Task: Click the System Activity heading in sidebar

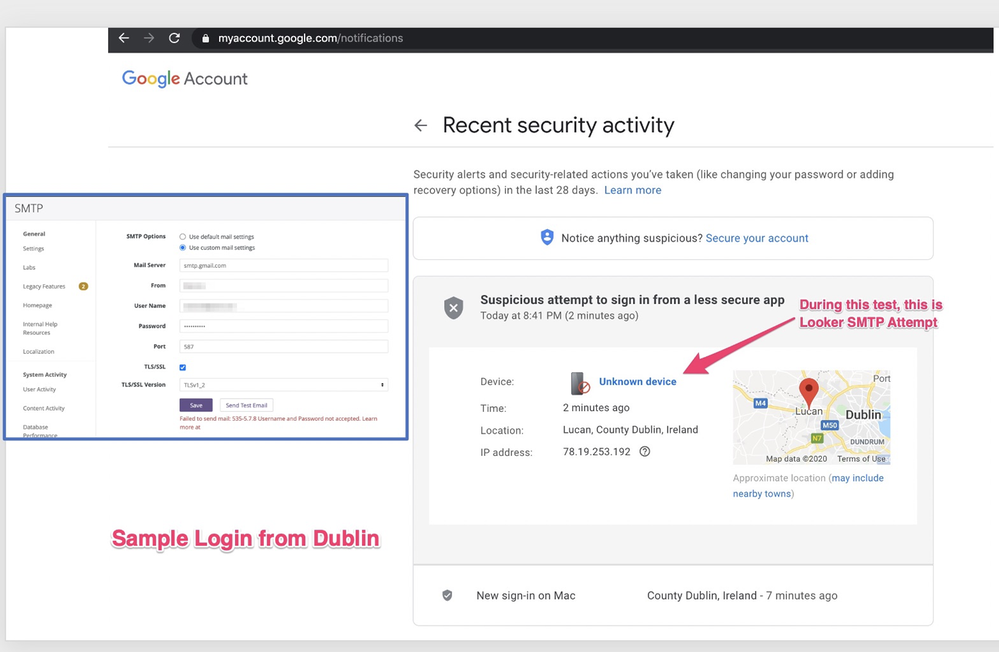Action: pyautogui.click(x=45, y=375)
